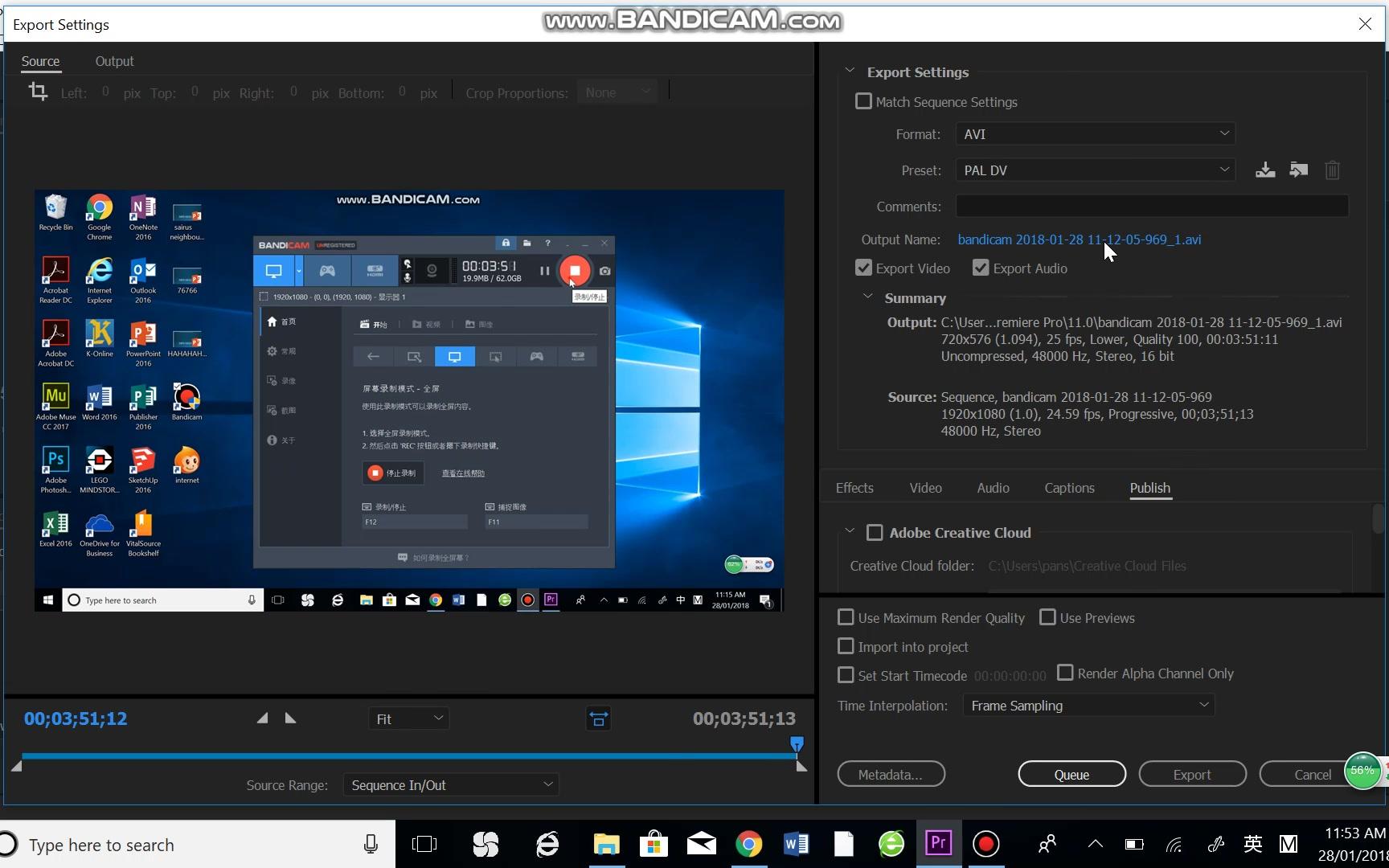The height and width of the screenshot is (868, 1389).
Task: Click the crop tool icon in Source panel
Action: (x=38, y=92)
